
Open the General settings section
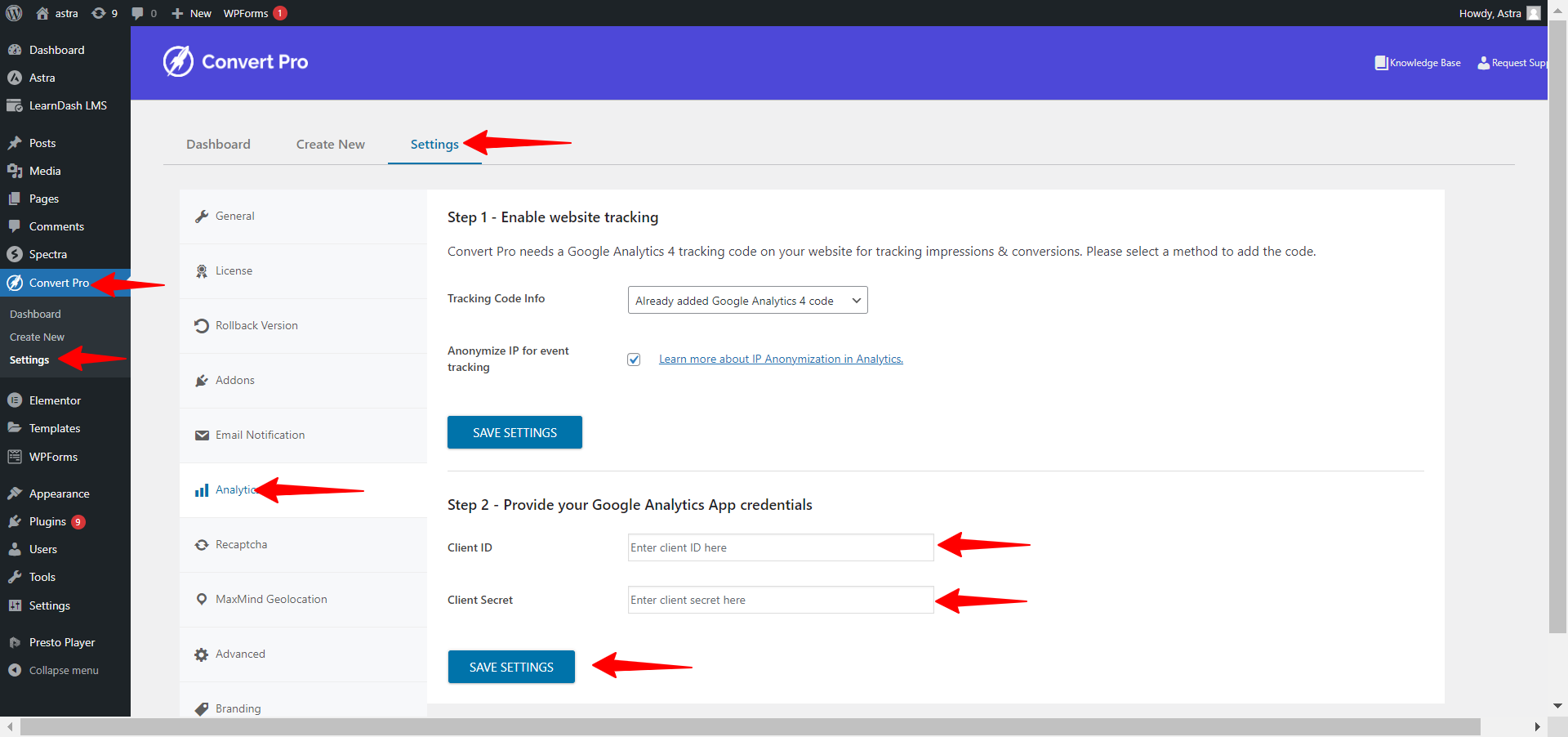click(303, 217)
